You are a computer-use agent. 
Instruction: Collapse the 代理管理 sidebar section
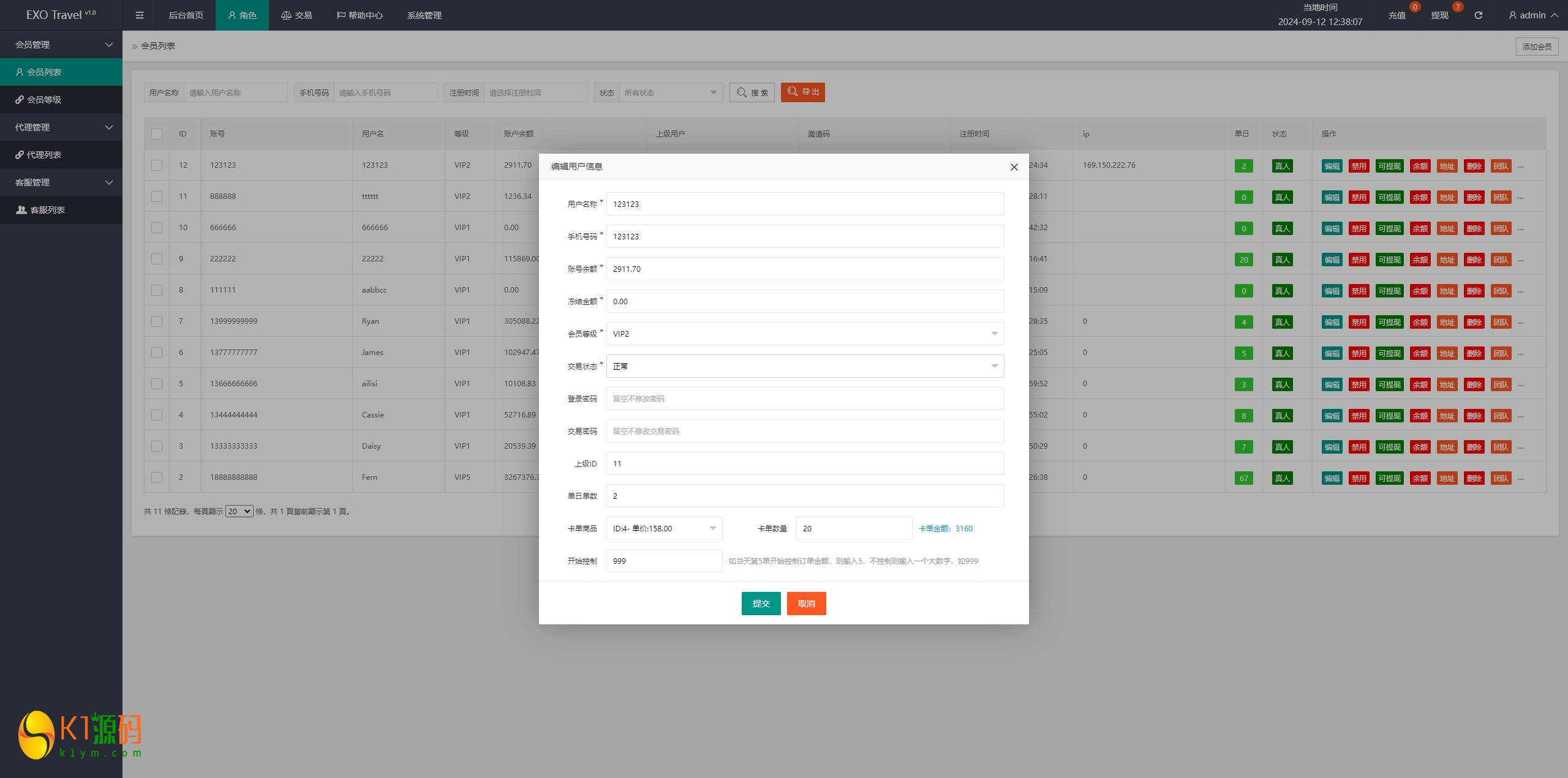pos(61,127)
